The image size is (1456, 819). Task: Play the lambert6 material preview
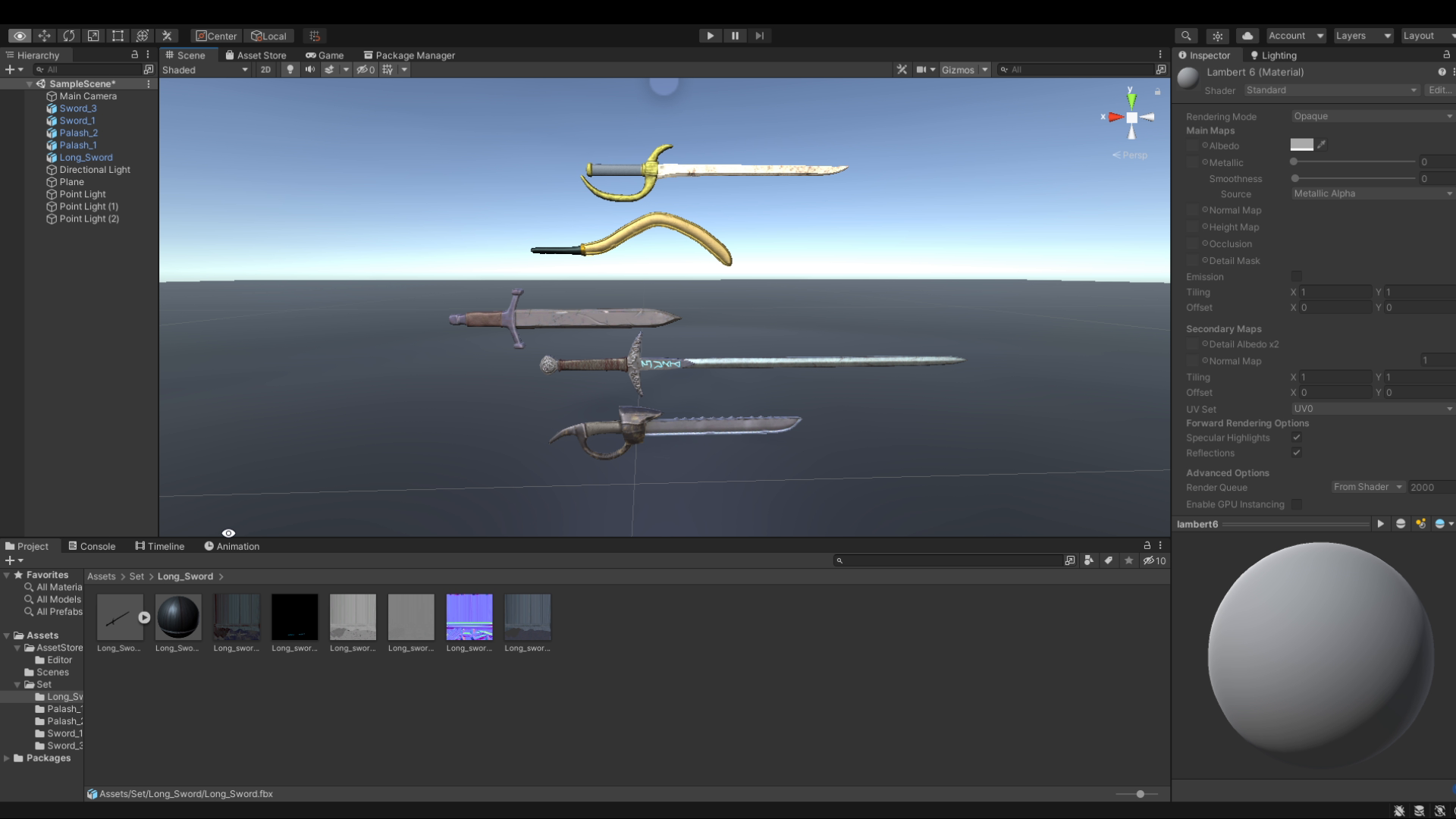tap(1380, 524)
